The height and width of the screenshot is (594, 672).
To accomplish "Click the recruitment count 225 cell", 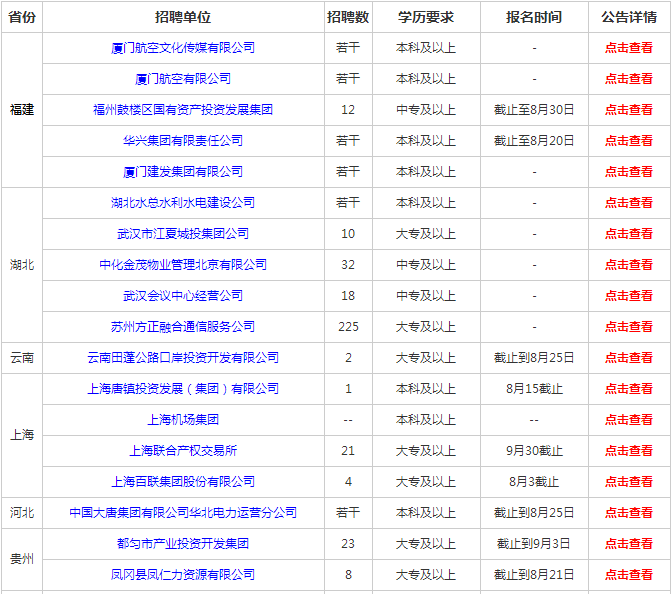I will point(348,327).
